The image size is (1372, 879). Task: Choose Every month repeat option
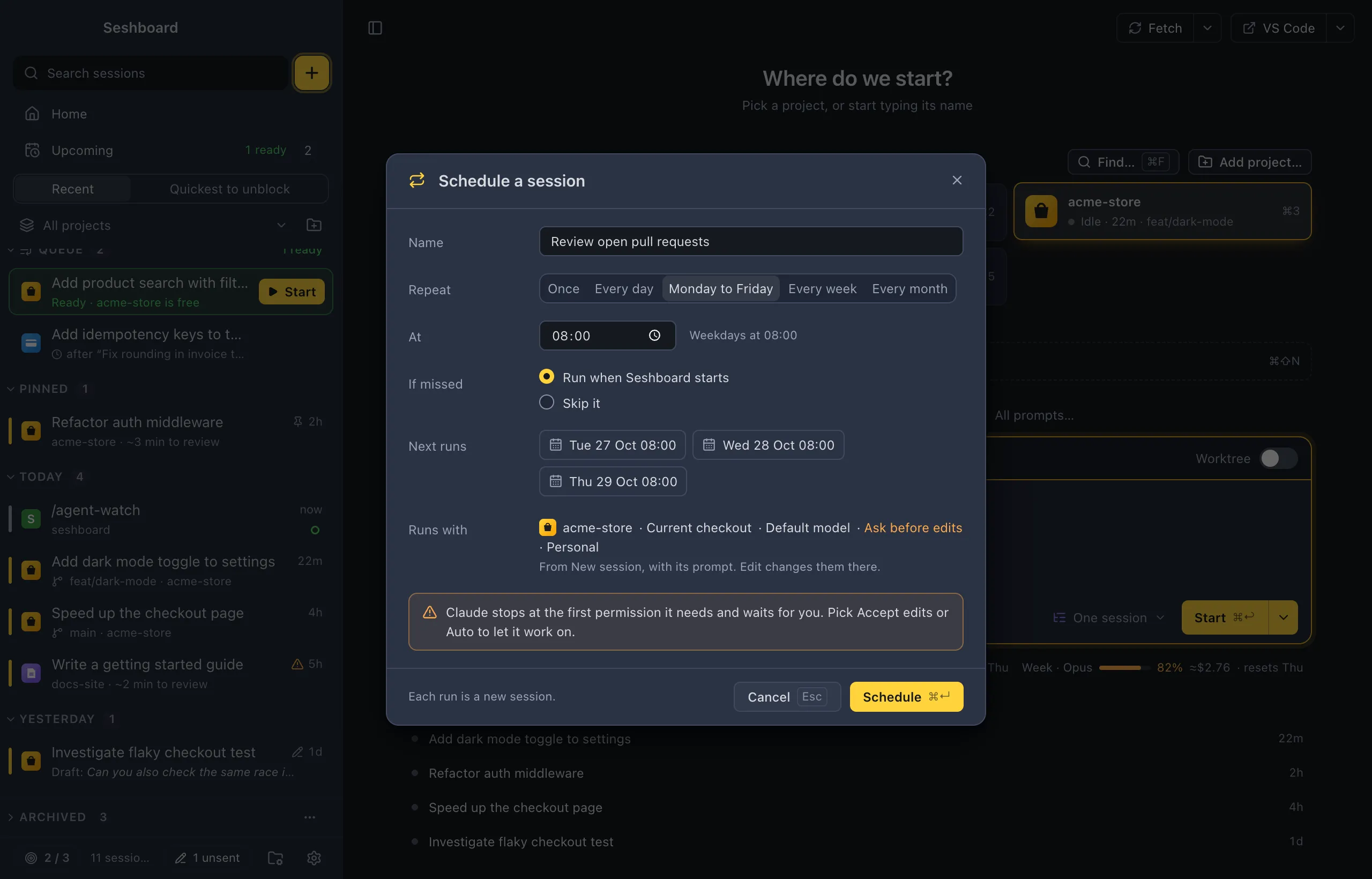point(909,289)
